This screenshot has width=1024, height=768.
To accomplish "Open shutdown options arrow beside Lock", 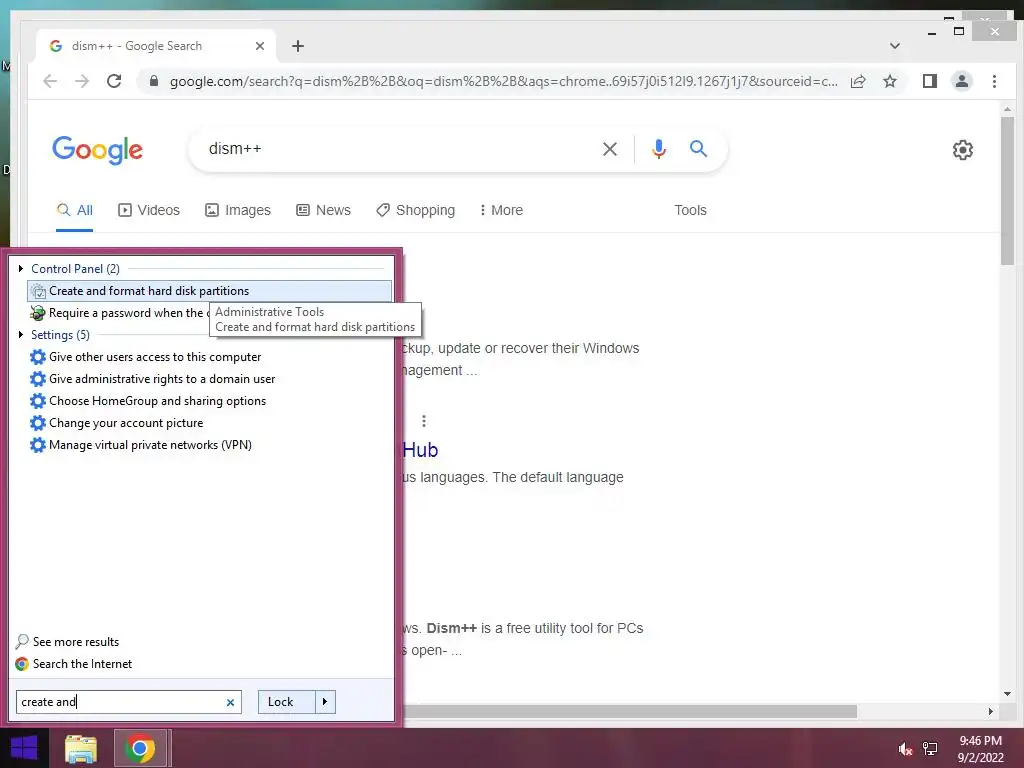I will pyautogui.click(x=325, y=702).
